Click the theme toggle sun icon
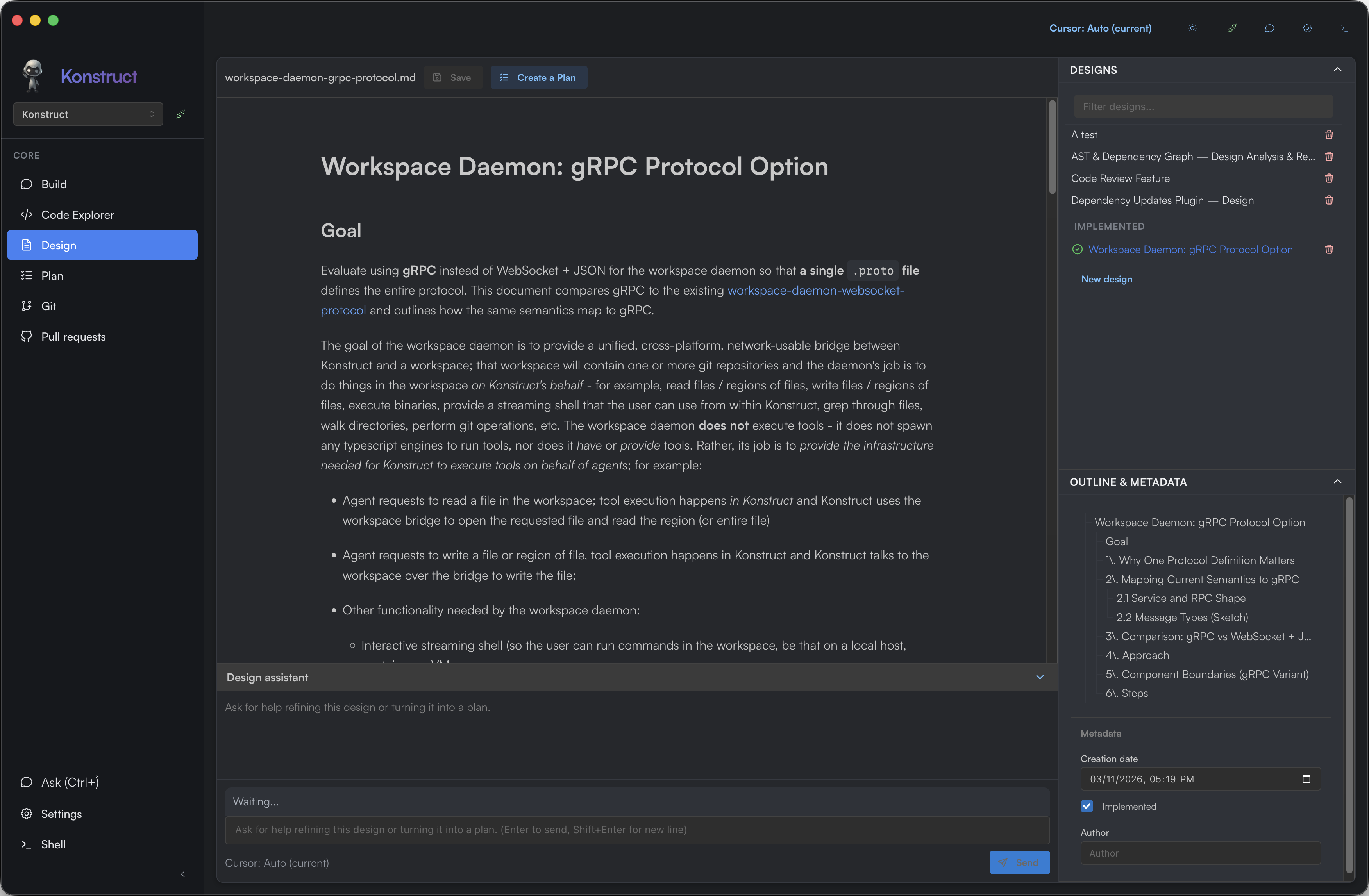The image size is (1369, 896). [x=1192, y=28]
